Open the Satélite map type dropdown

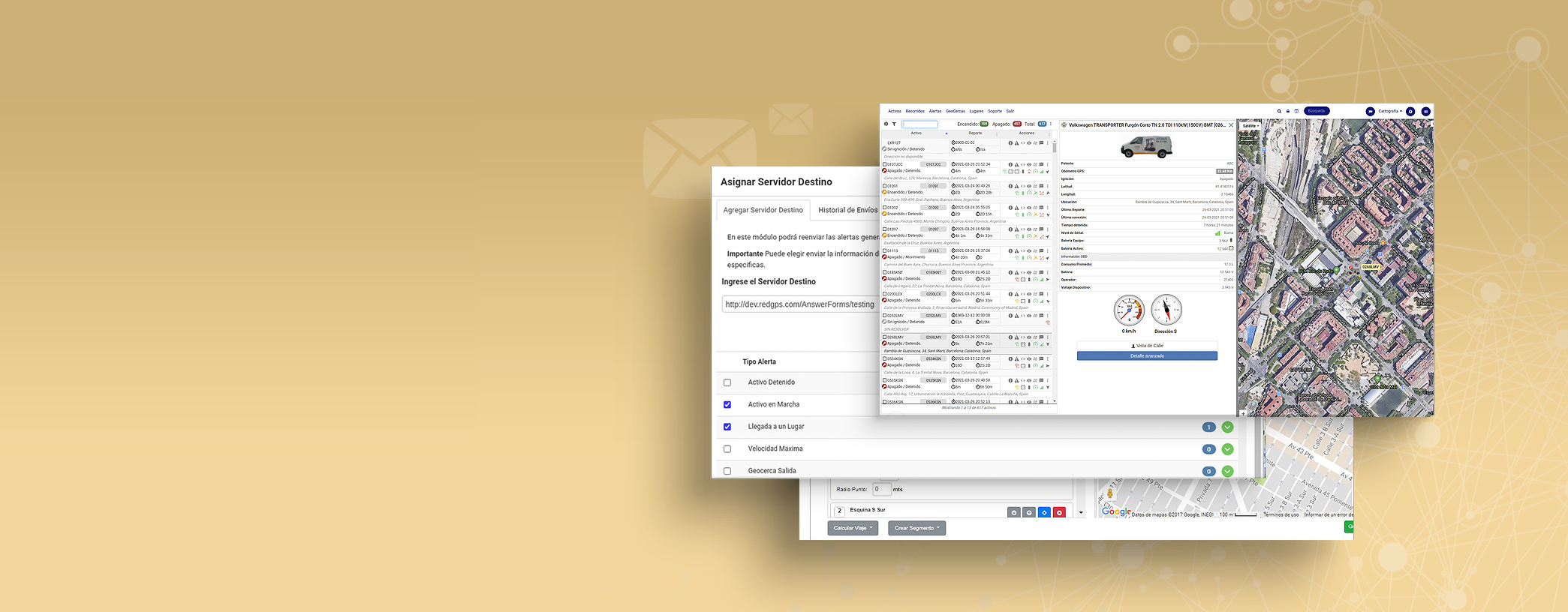(1250, 126)
